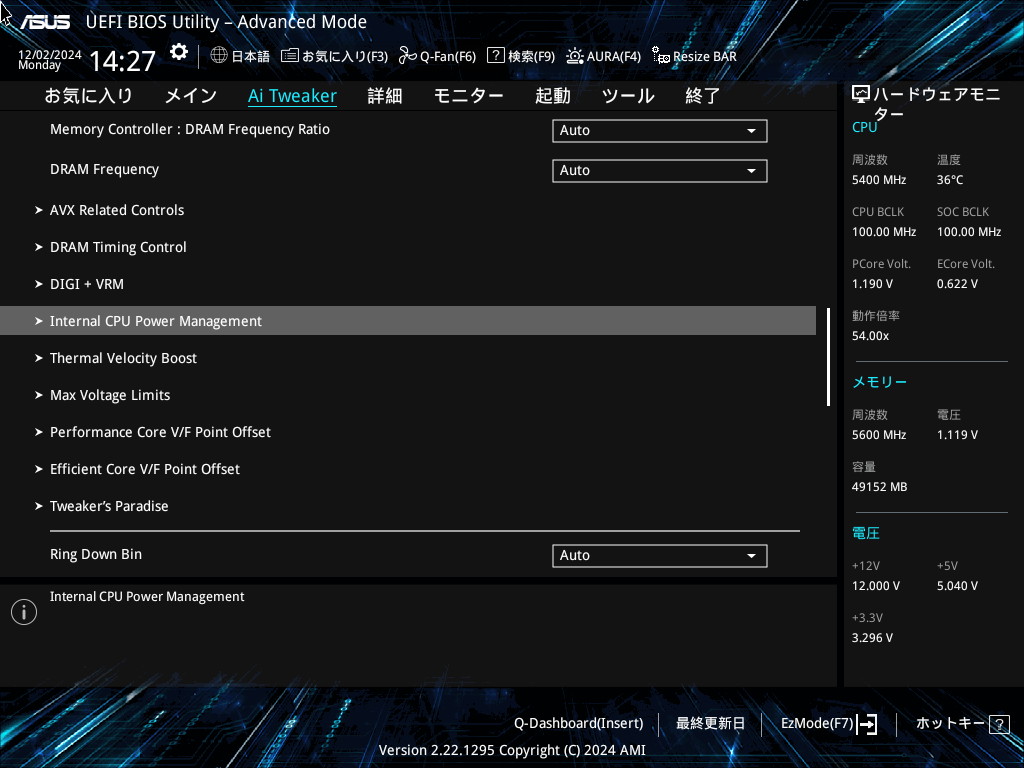Open the モニター tab
Image resolution: width=1024 pixels, height=768 pixels.
[x=468, y=96]
